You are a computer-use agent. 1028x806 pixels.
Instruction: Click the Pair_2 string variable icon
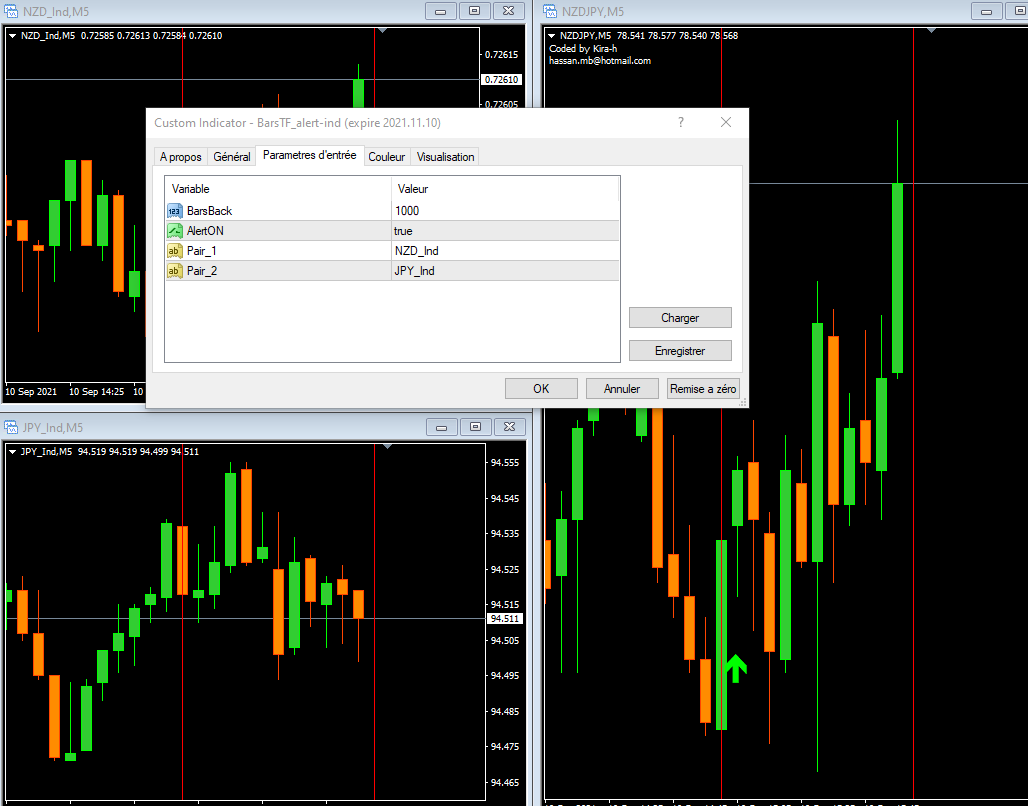click(x=175, y=271)
